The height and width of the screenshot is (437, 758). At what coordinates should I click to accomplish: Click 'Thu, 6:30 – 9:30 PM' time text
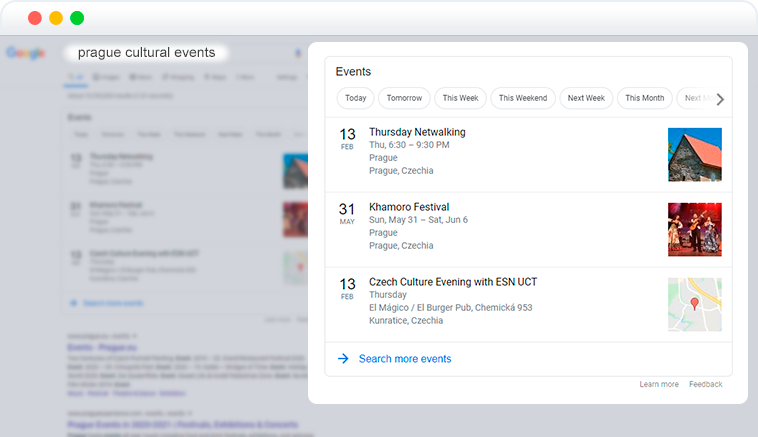click(409, 145)
